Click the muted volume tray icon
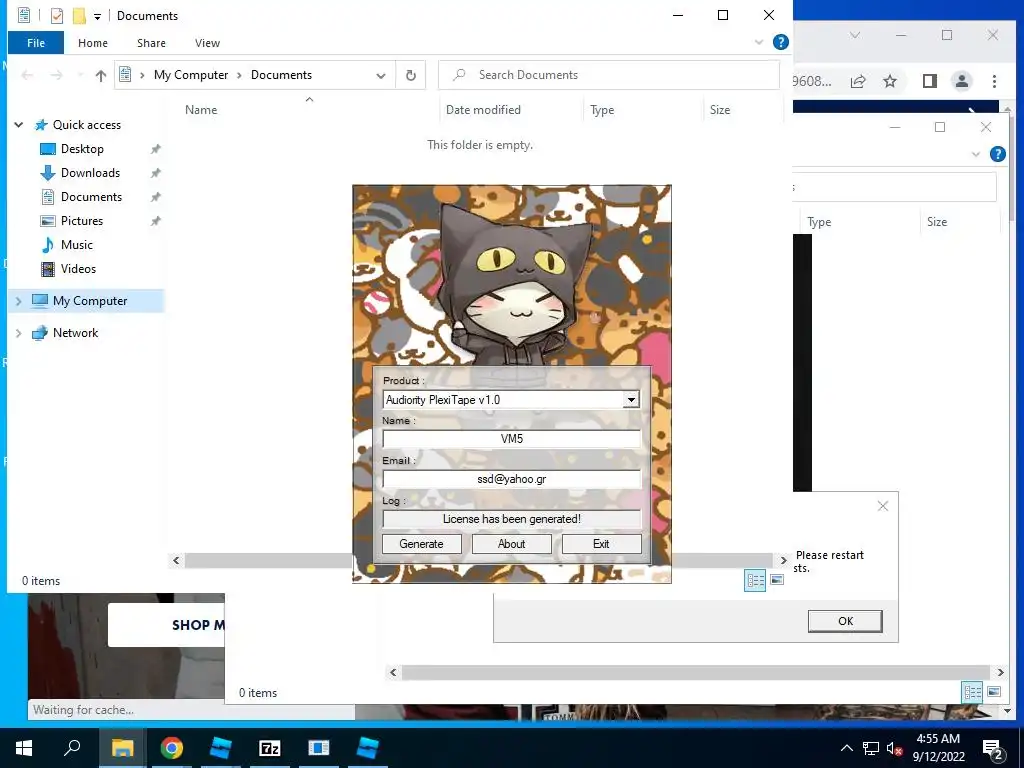The height and width of the screenshot is (768, 1024). [894, 748]
